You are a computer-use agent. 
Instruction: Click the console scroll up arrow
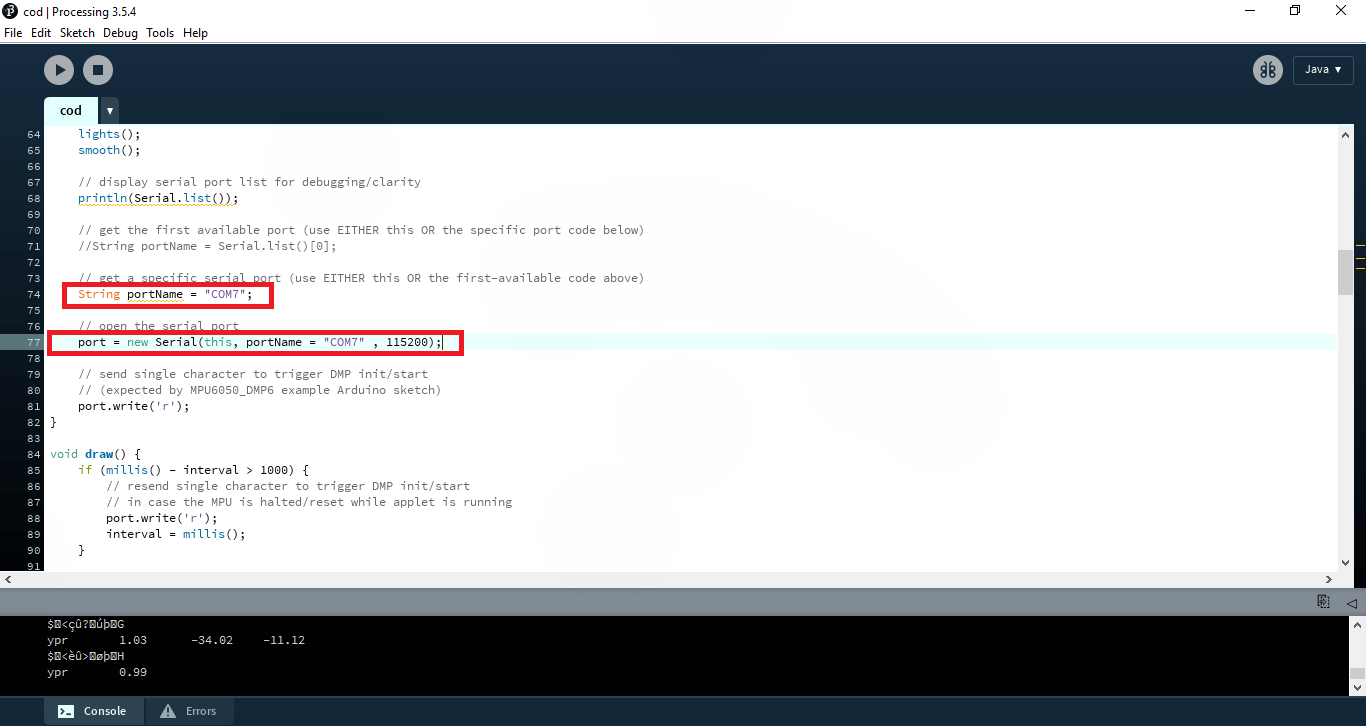click(1358, 624)
